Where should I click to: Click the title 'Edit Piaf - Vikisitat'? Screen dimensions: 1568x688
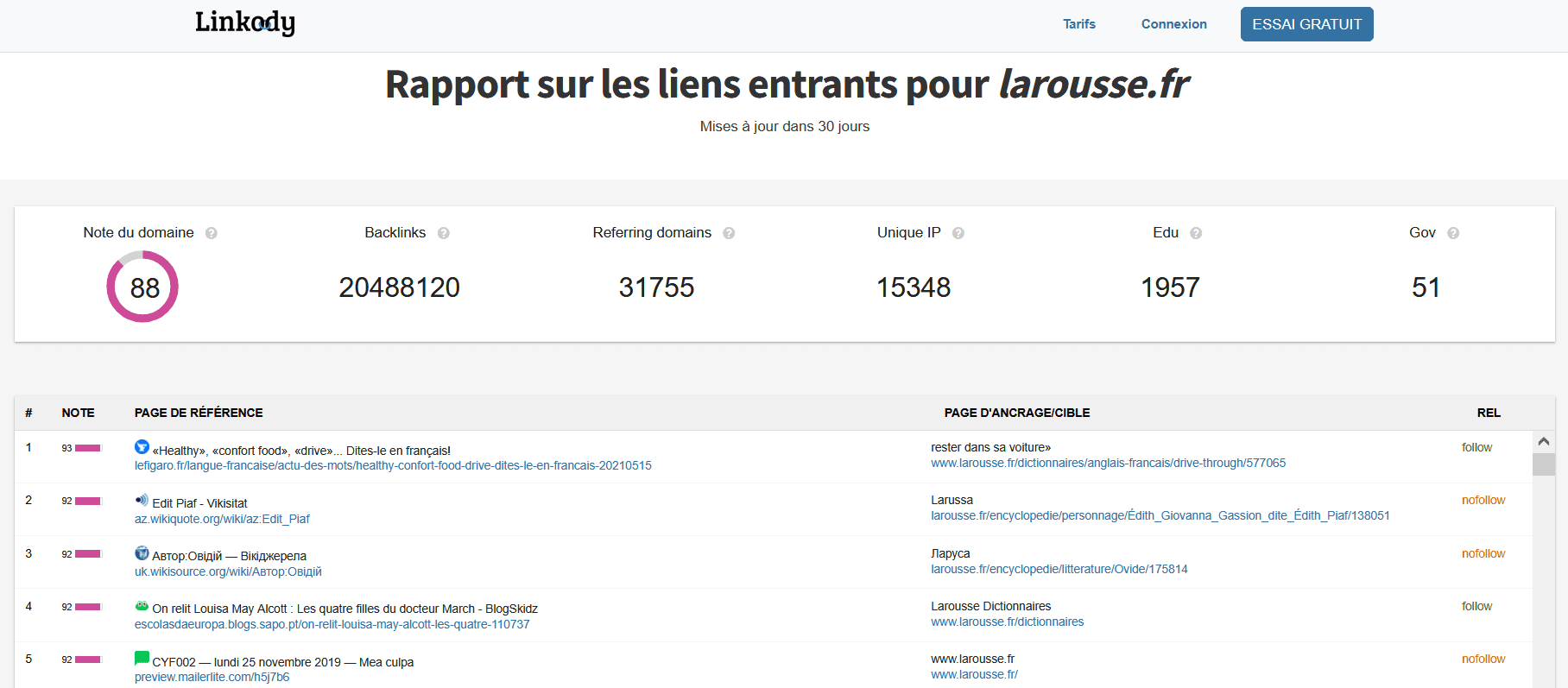coord(199,503)
